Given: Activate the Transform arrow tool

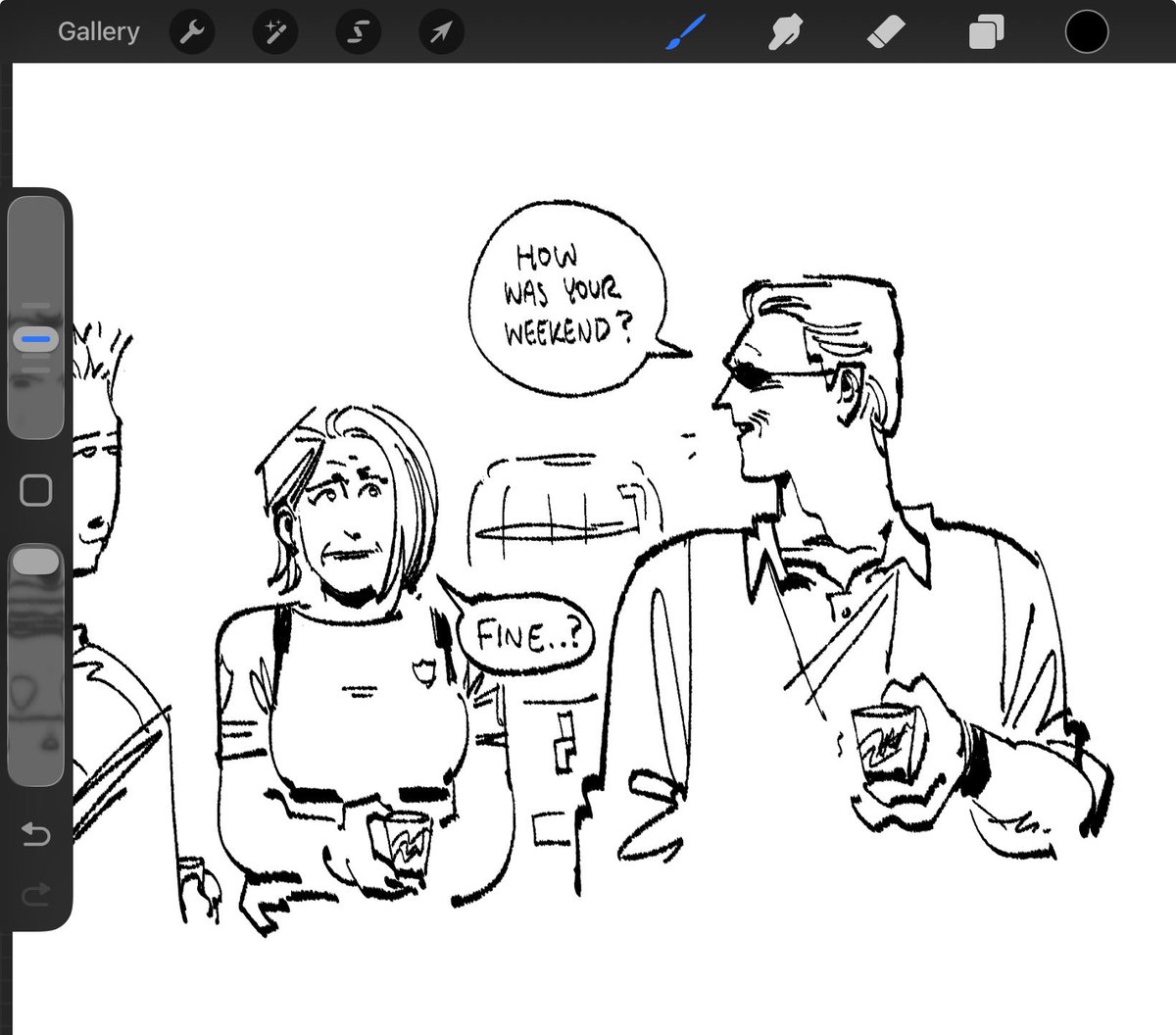Looking at the screenshot, I should 441,32.
